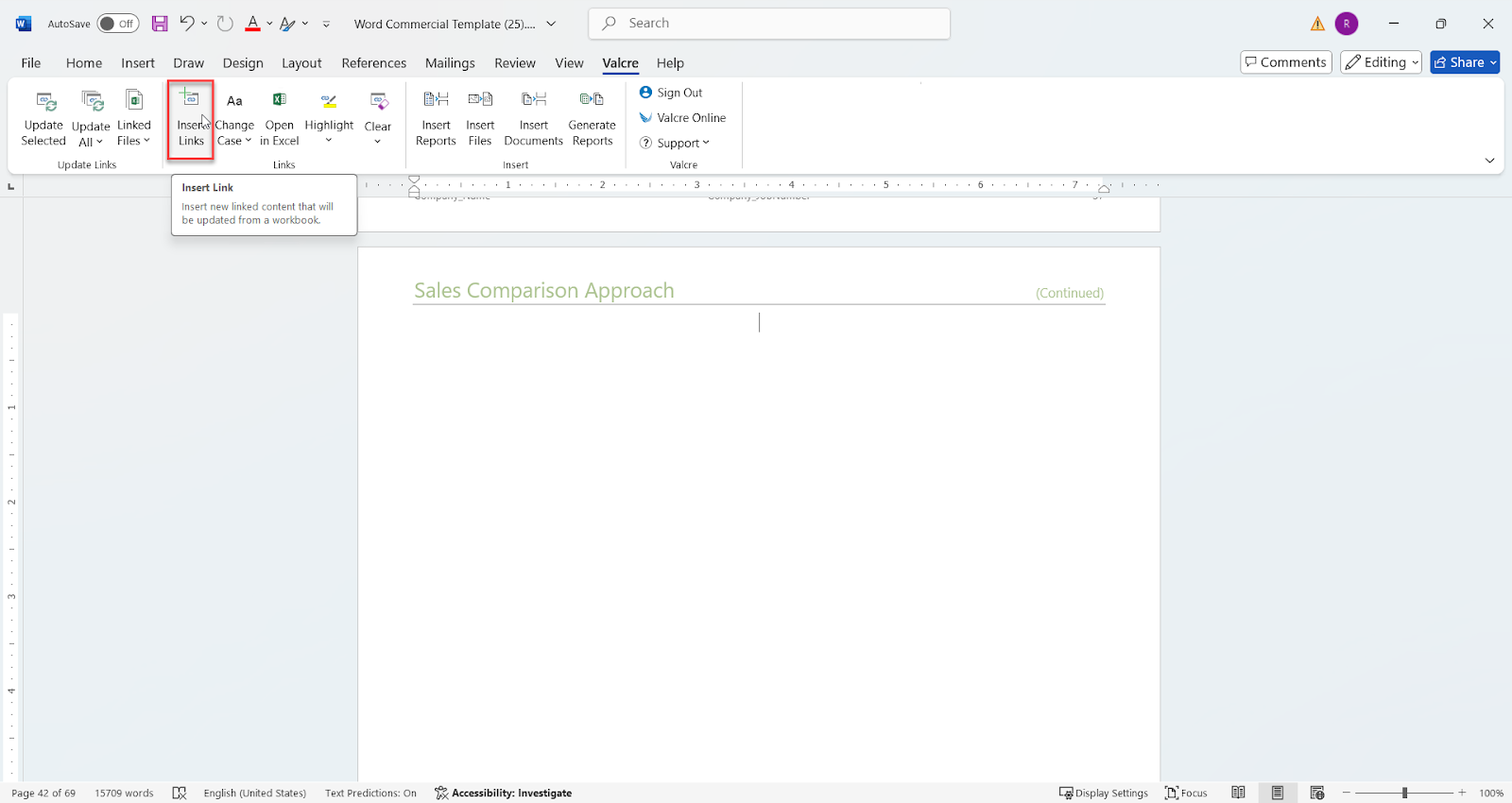Click Update Selected links button
The width and height of the screenshot is (1512, 803).
tap(43, 118)
